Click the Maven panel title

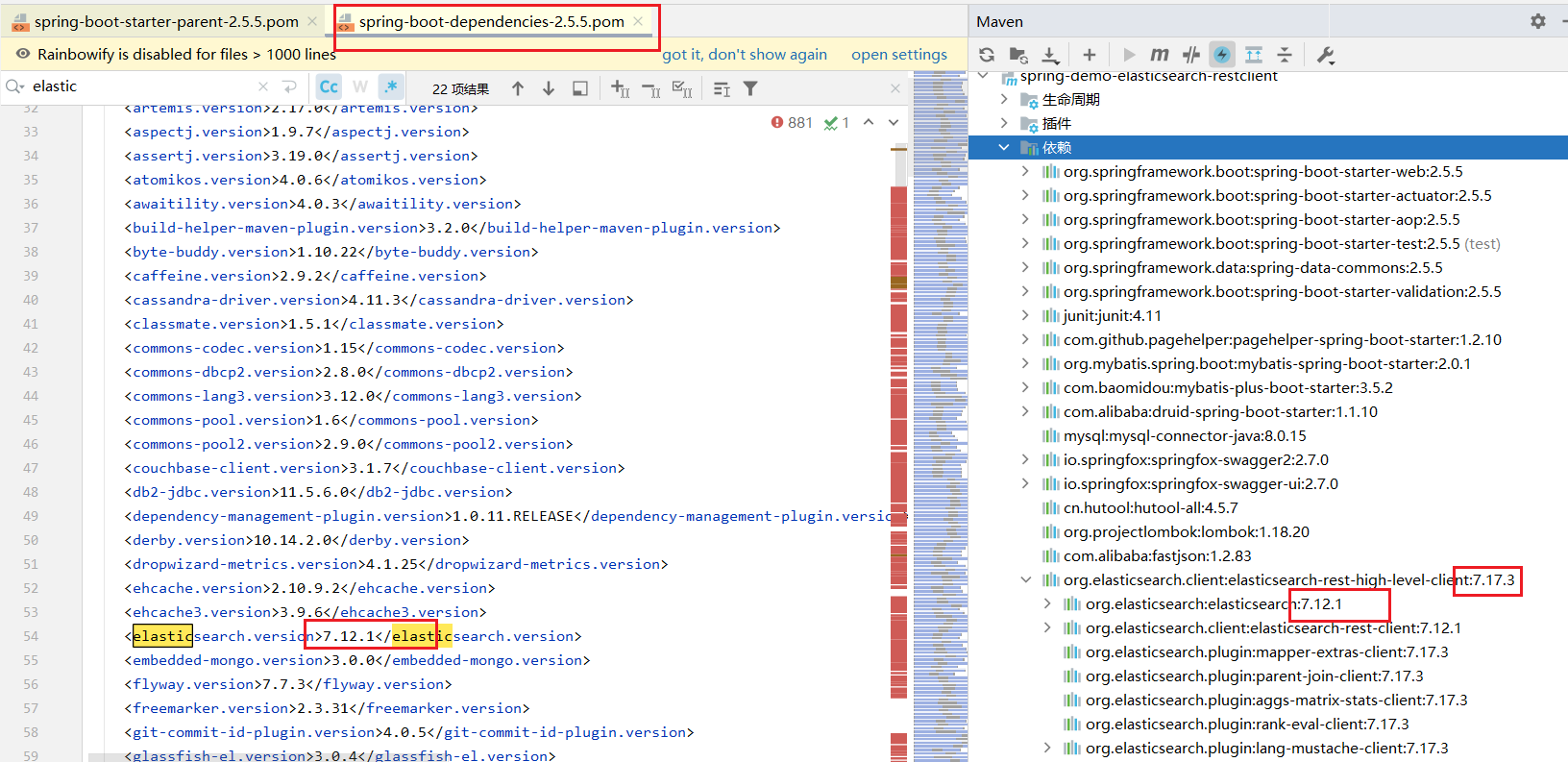[999, 21]
